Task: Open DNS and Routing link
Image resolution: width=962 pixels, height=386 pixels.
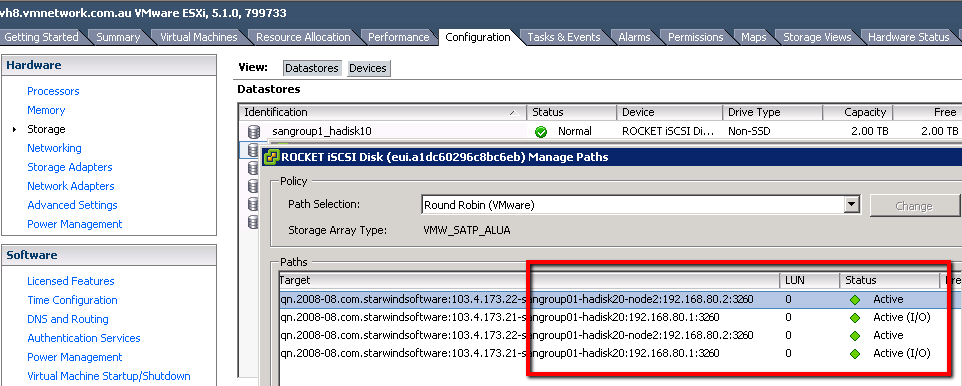Action: click(x=67, y=319)
